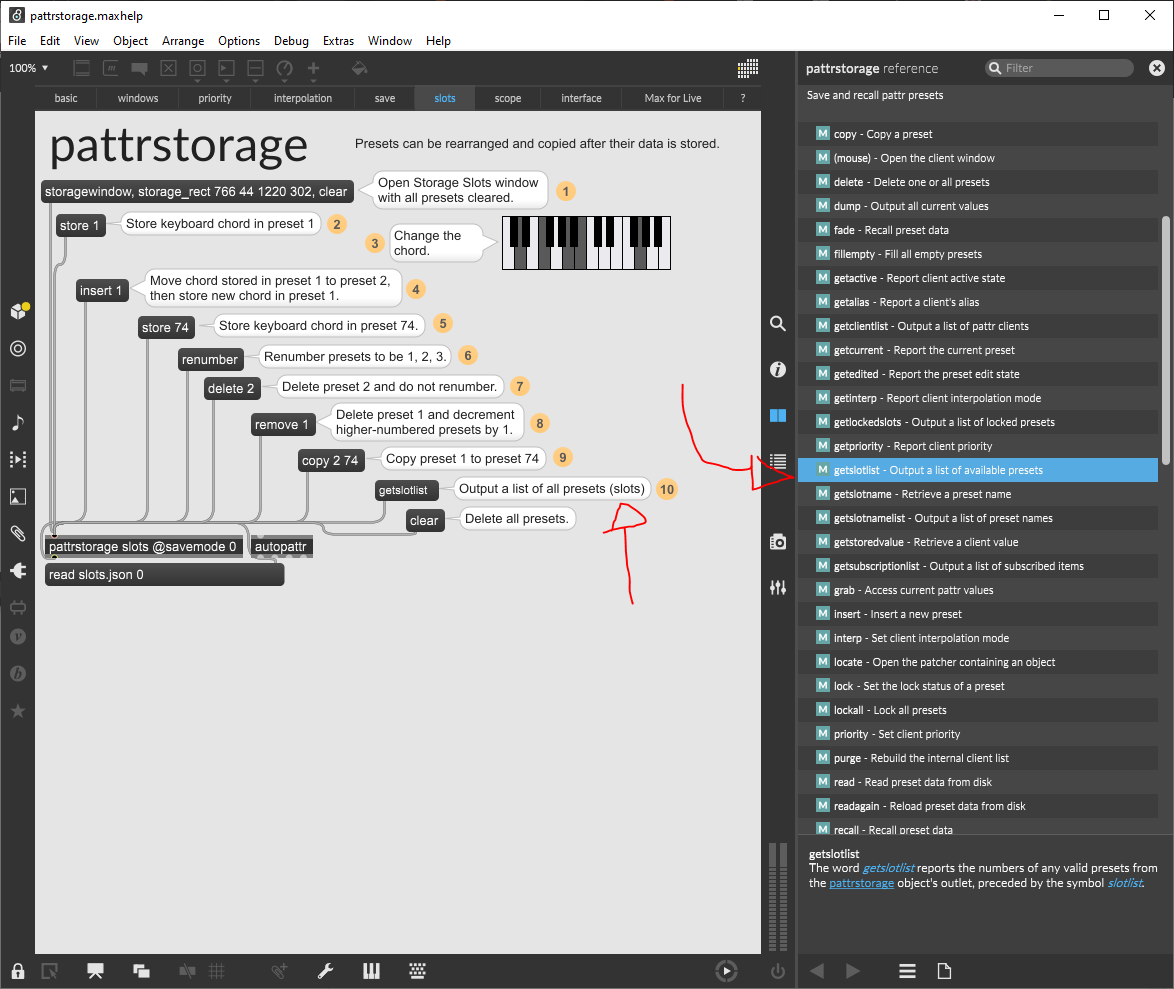Click the message box icon in top toolbar
Viewport: 1174px width, 989px height.
111,68
